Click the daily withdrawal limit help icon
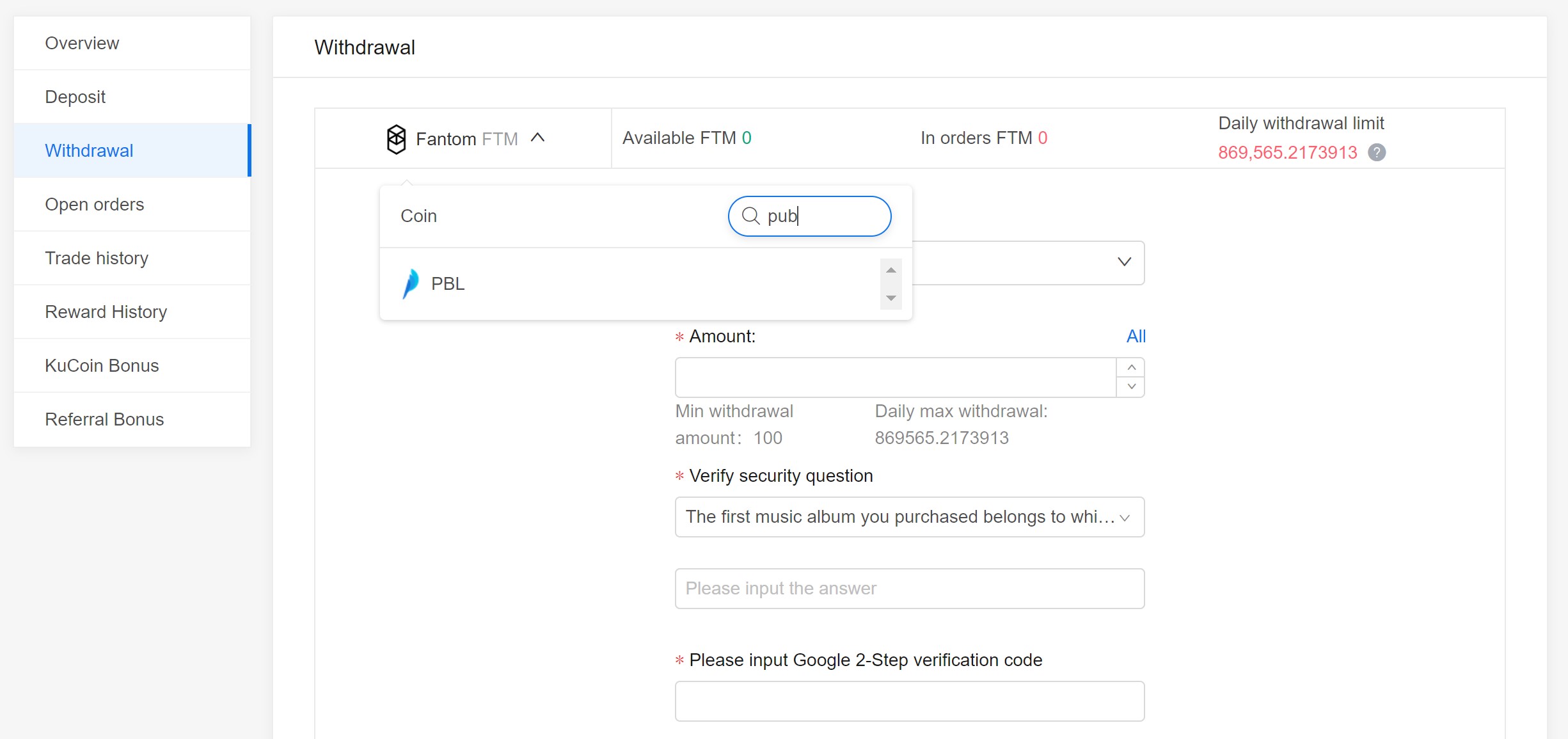The image size is (1568, 739). point(1377,152)
